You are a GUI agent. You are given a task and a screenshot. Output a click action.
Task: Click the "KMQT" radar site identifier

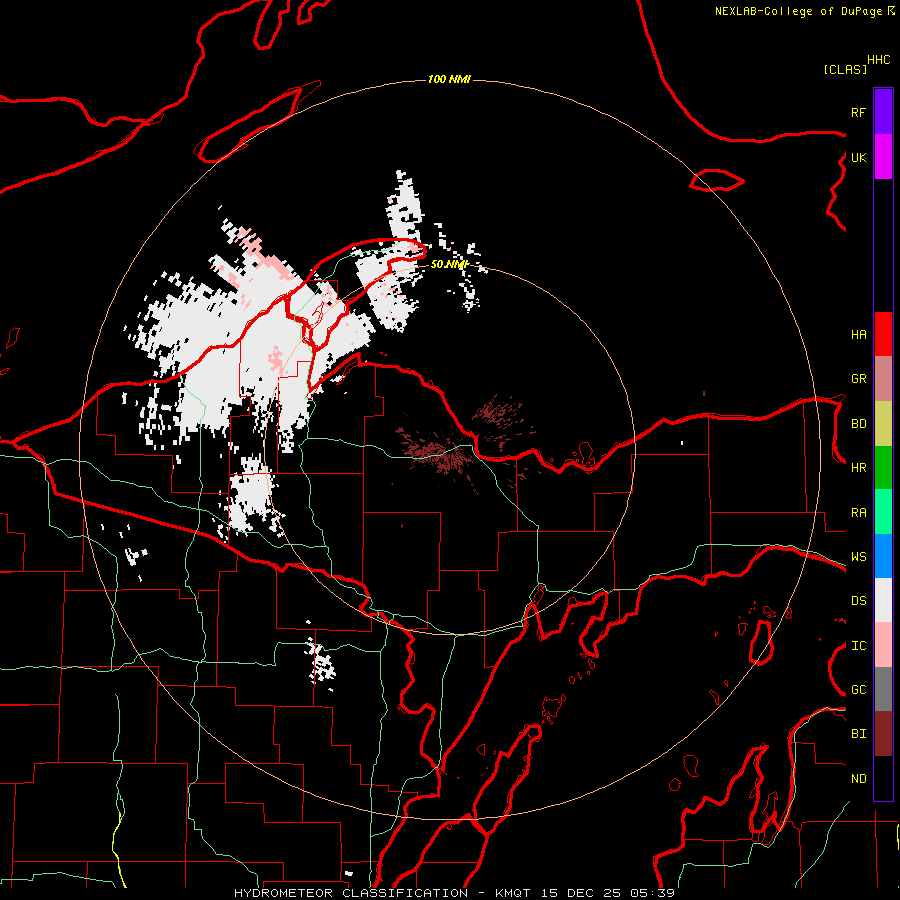(515, 893)
